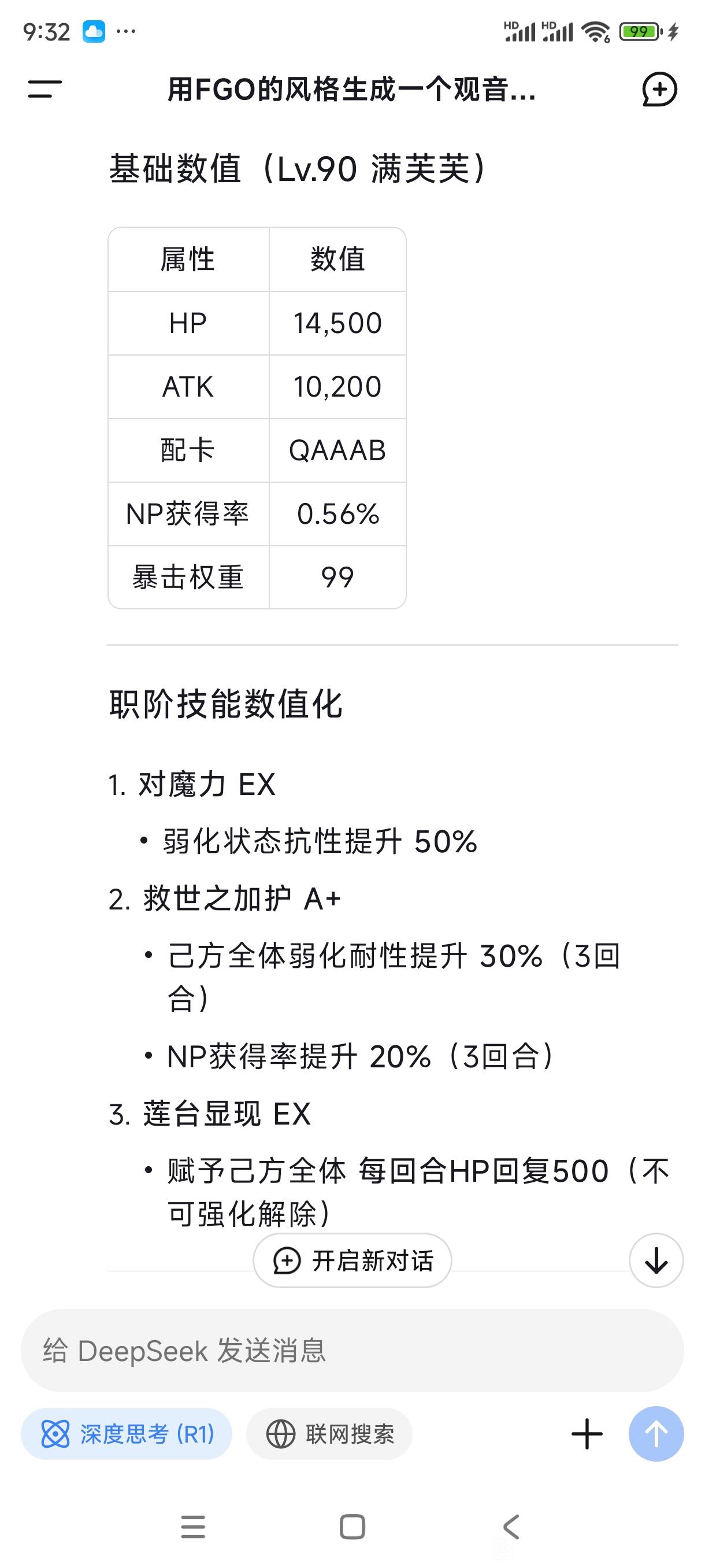
Task: Tap the send arrow button
Action: tap(656, 1433)
